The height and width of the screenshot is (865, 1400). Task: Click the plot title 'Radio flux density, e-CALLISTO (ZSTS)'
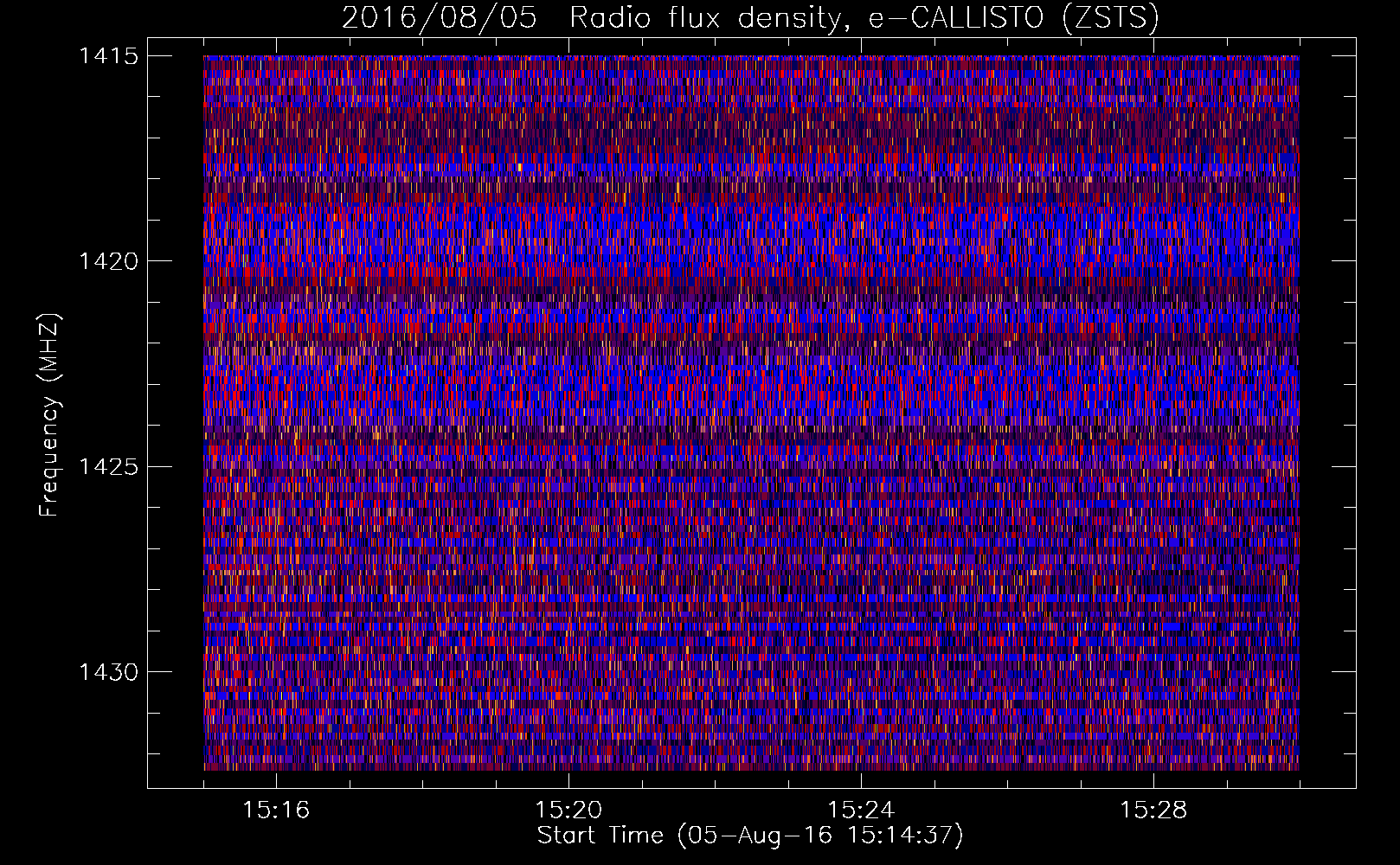864,18
